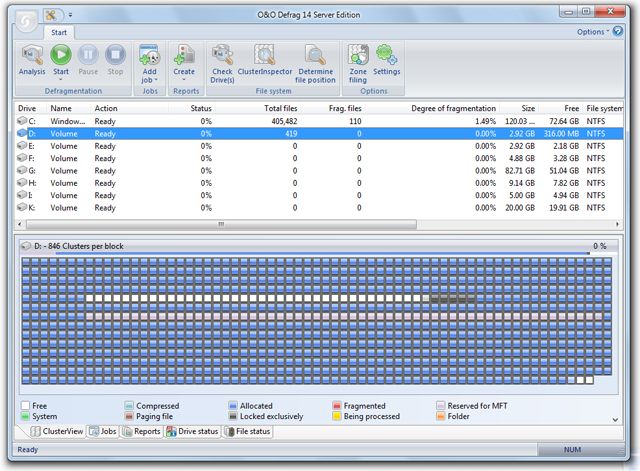Open Add job in Jobs group

(149, 64)
